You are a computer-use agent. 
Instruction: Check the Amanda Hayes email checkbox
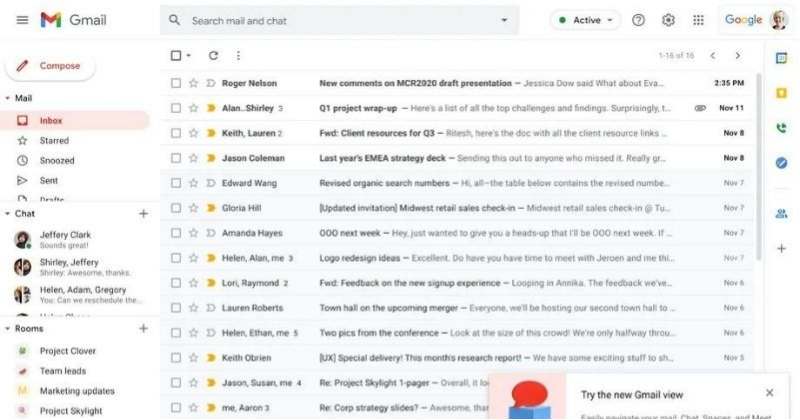click(x=176, y=233)
